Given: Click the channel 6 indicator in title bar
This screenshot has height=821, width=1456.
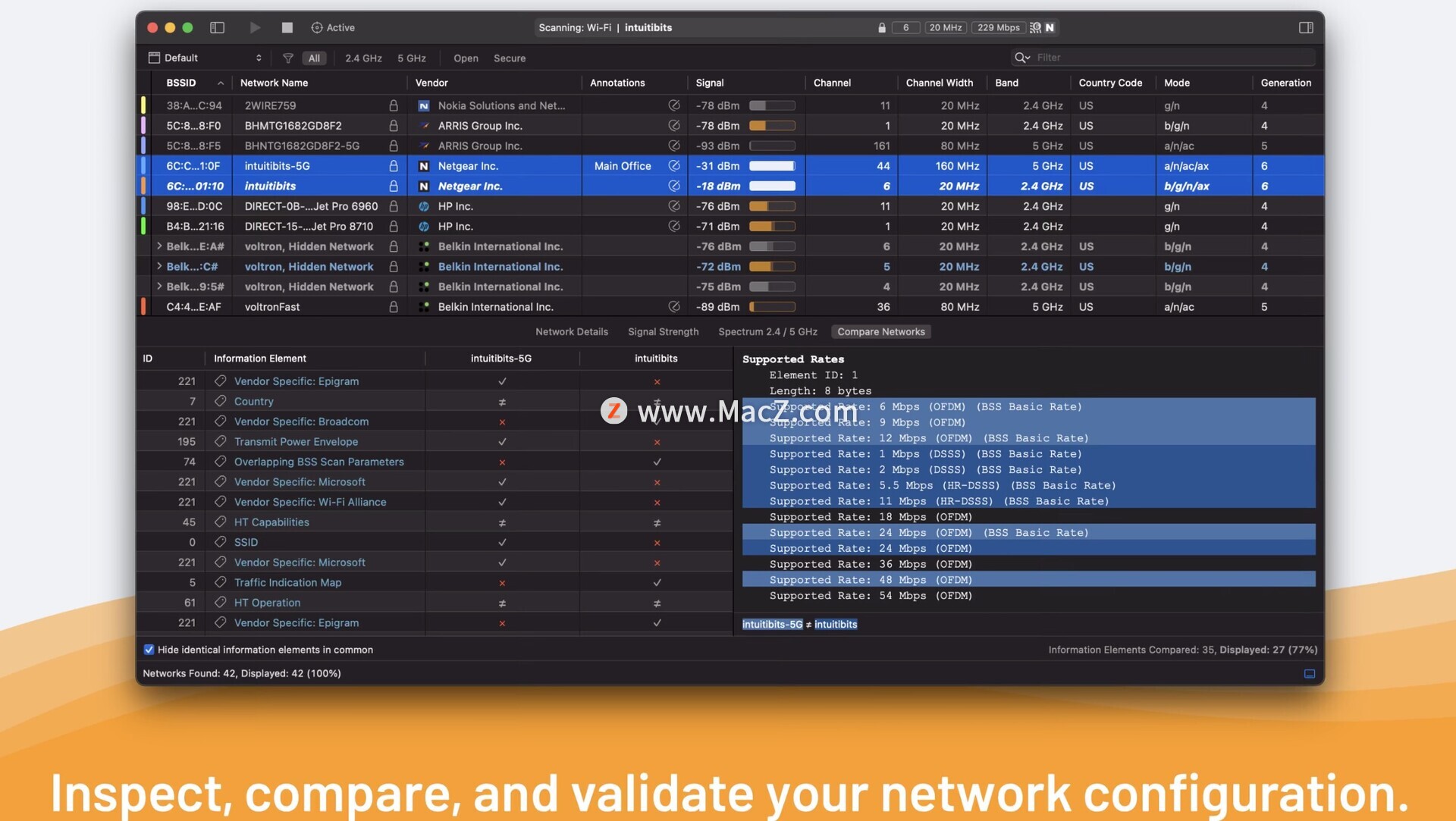Looking at the screenshot, I should point(905,28).
